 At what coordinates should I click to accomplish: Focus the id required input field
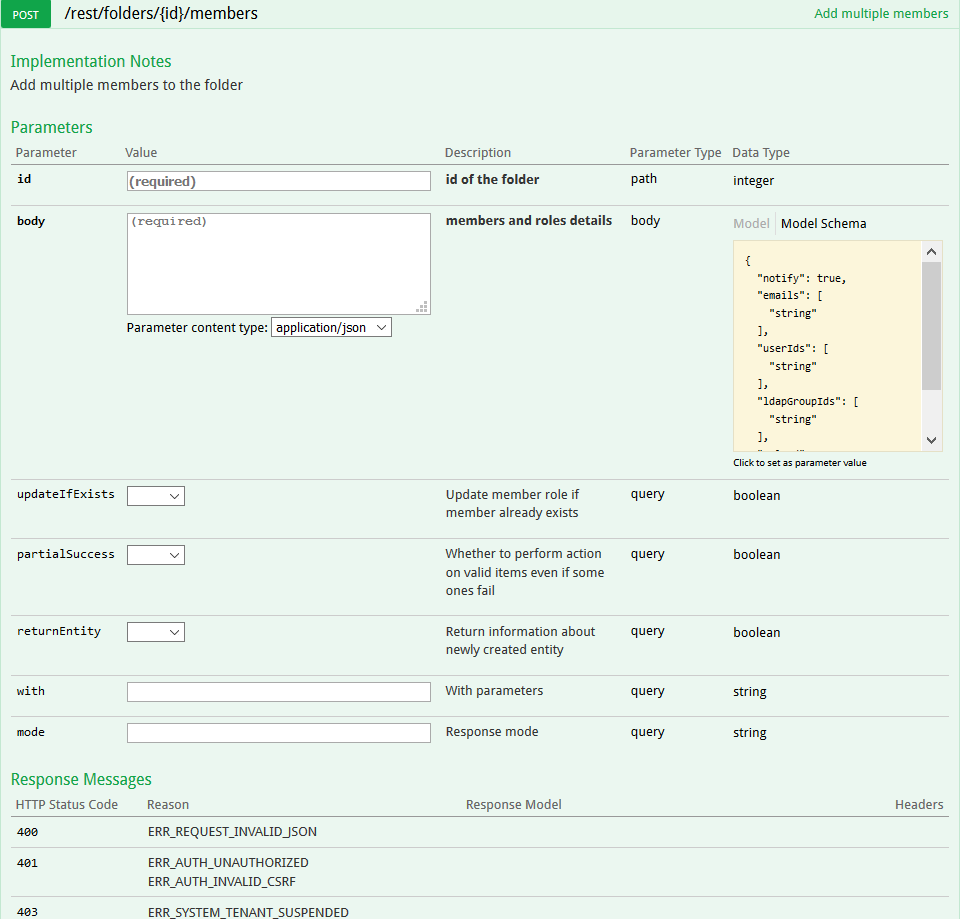tap(278, 181)
